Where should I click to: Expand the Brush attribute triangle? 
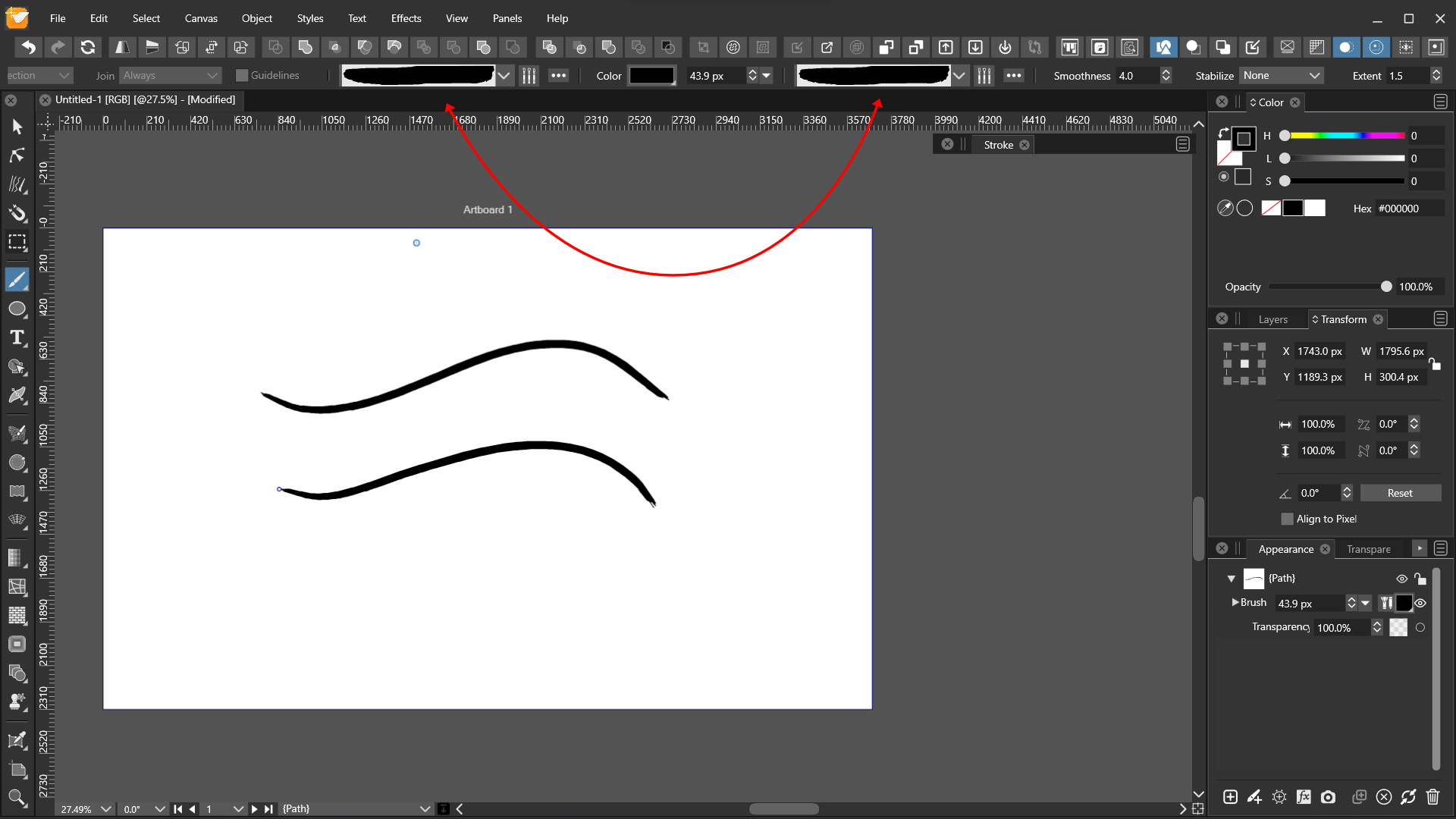click(x=1235, y=602)
